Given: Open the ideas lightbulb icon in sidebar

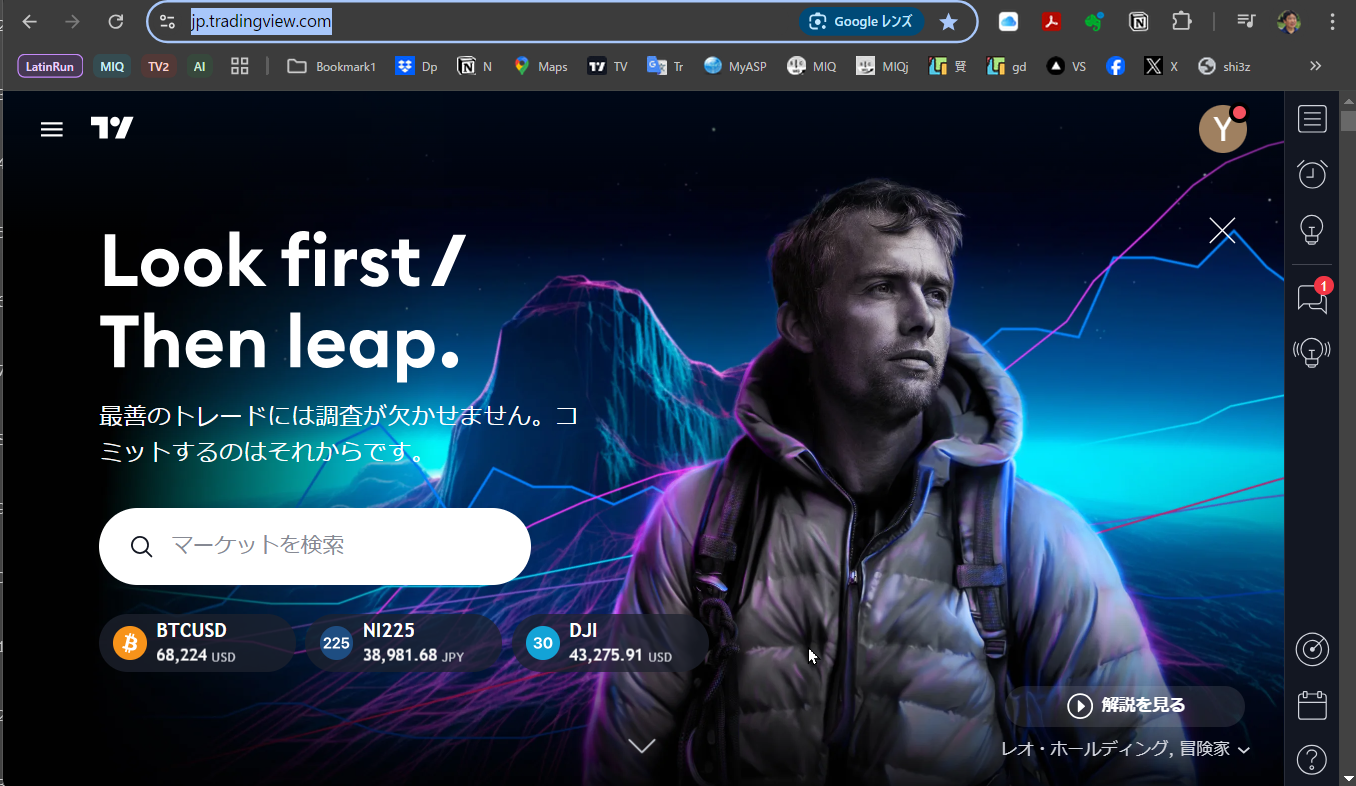Looking at the screenshot, I should 1312,230.
